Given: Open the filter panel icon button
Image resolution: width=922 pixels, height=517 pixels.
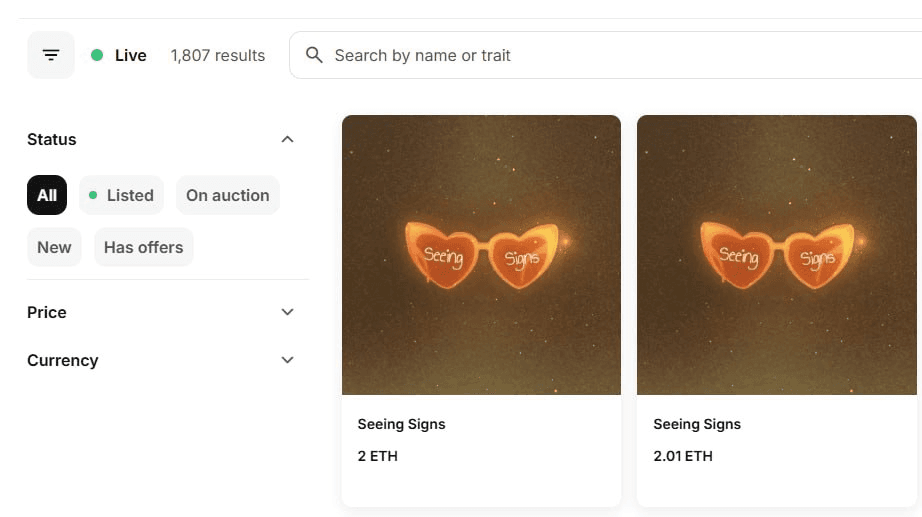Looking at the screenshot, I should [x=51, y=55].
